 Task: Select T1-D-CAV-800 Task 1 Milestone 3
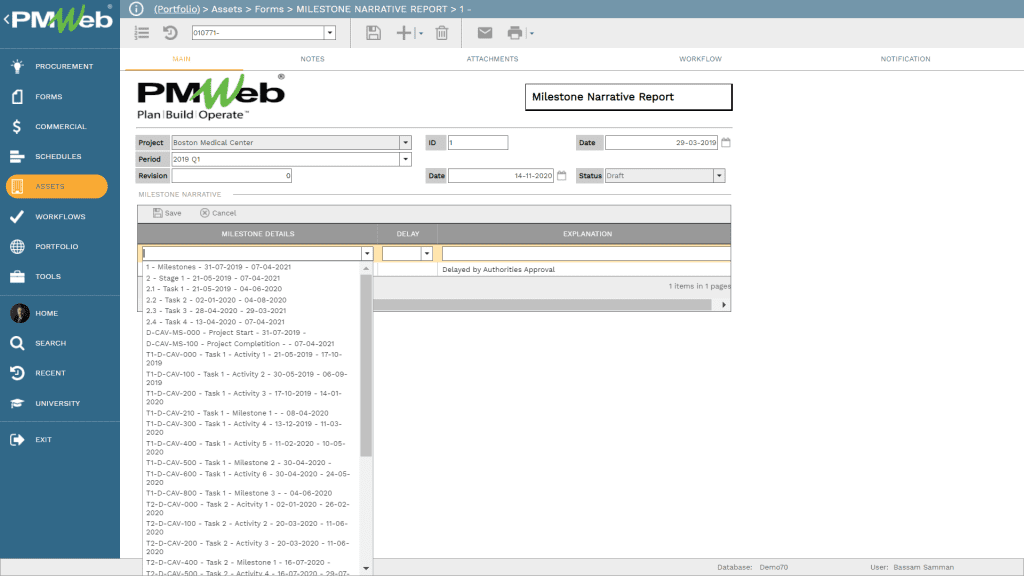click(239, 493)
